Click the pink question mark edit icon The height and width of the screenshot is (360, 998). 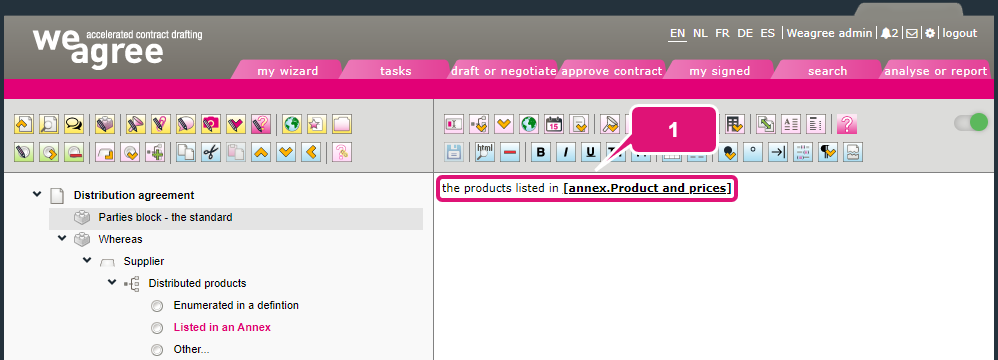click(x=261, y=124)
